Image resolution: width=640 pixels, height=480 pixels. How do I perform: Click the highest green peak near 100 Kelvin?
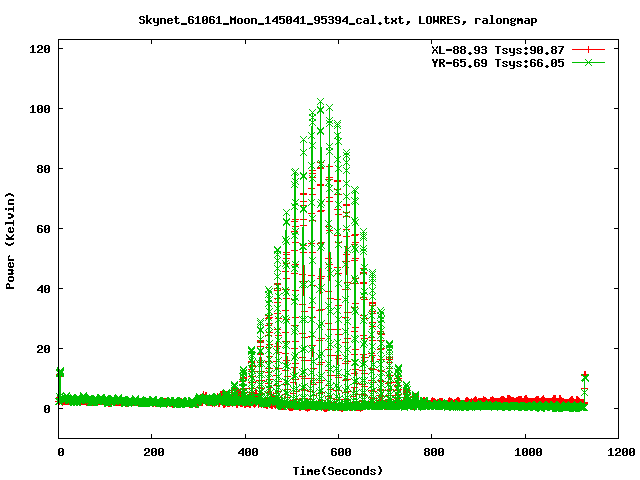pyautogui.click(x=320, y=102)
